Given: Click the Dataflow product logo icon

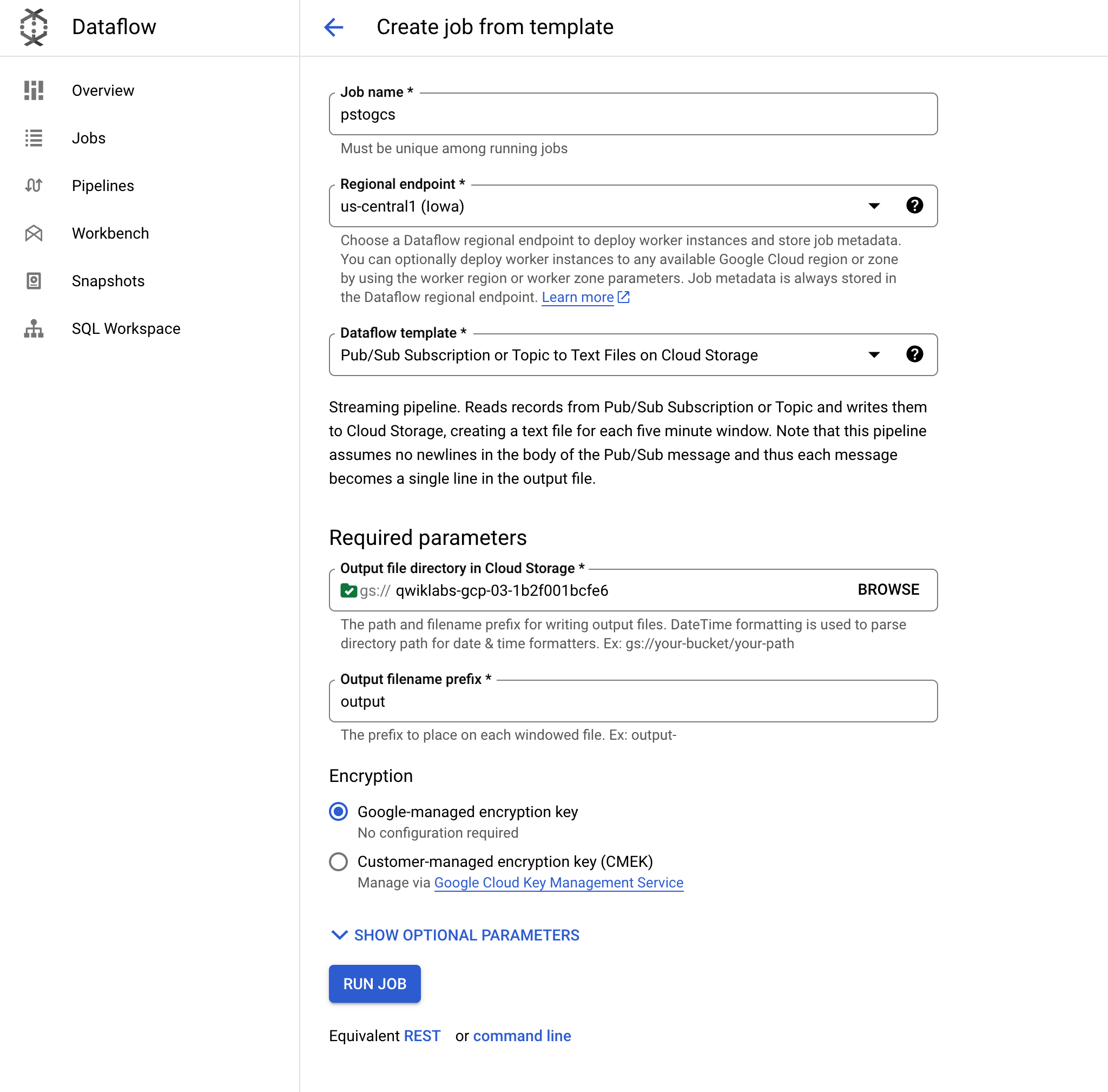Looking at the screenshot, I should pyautogui.click(x=34, y=27).
